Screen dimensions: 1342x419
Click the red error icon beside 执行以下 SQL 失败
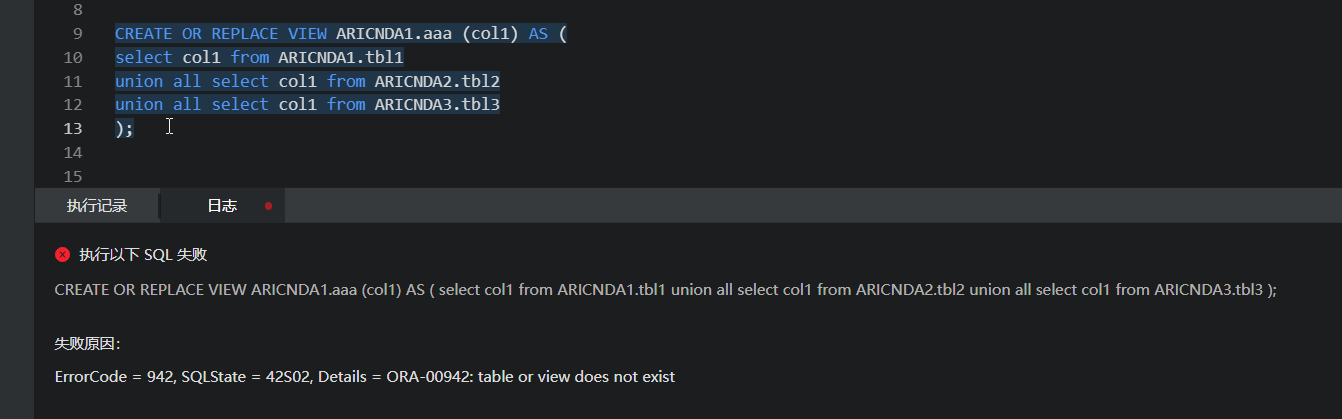[x=62, y=255]
